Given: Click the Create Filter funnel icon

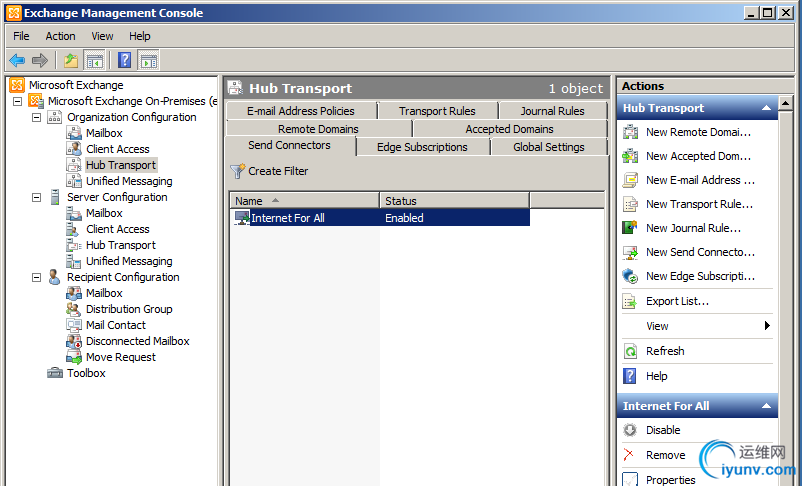Looking at the screenshot, I should 237,171.
